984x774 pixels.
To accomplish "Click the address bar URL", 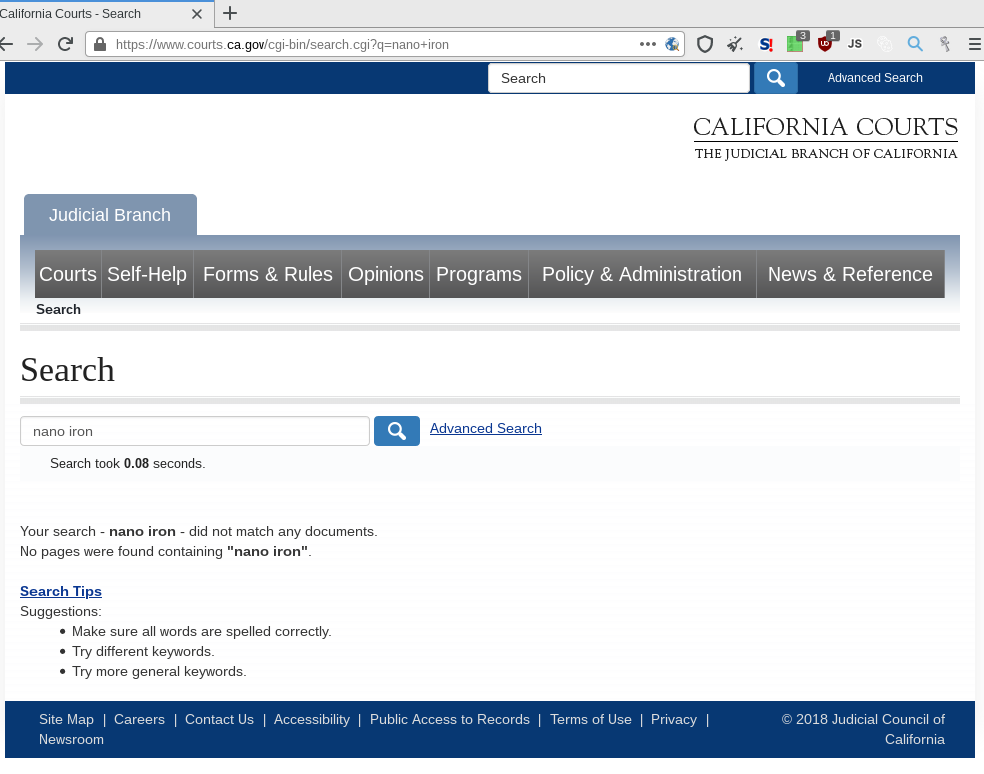I will [282, 45].
